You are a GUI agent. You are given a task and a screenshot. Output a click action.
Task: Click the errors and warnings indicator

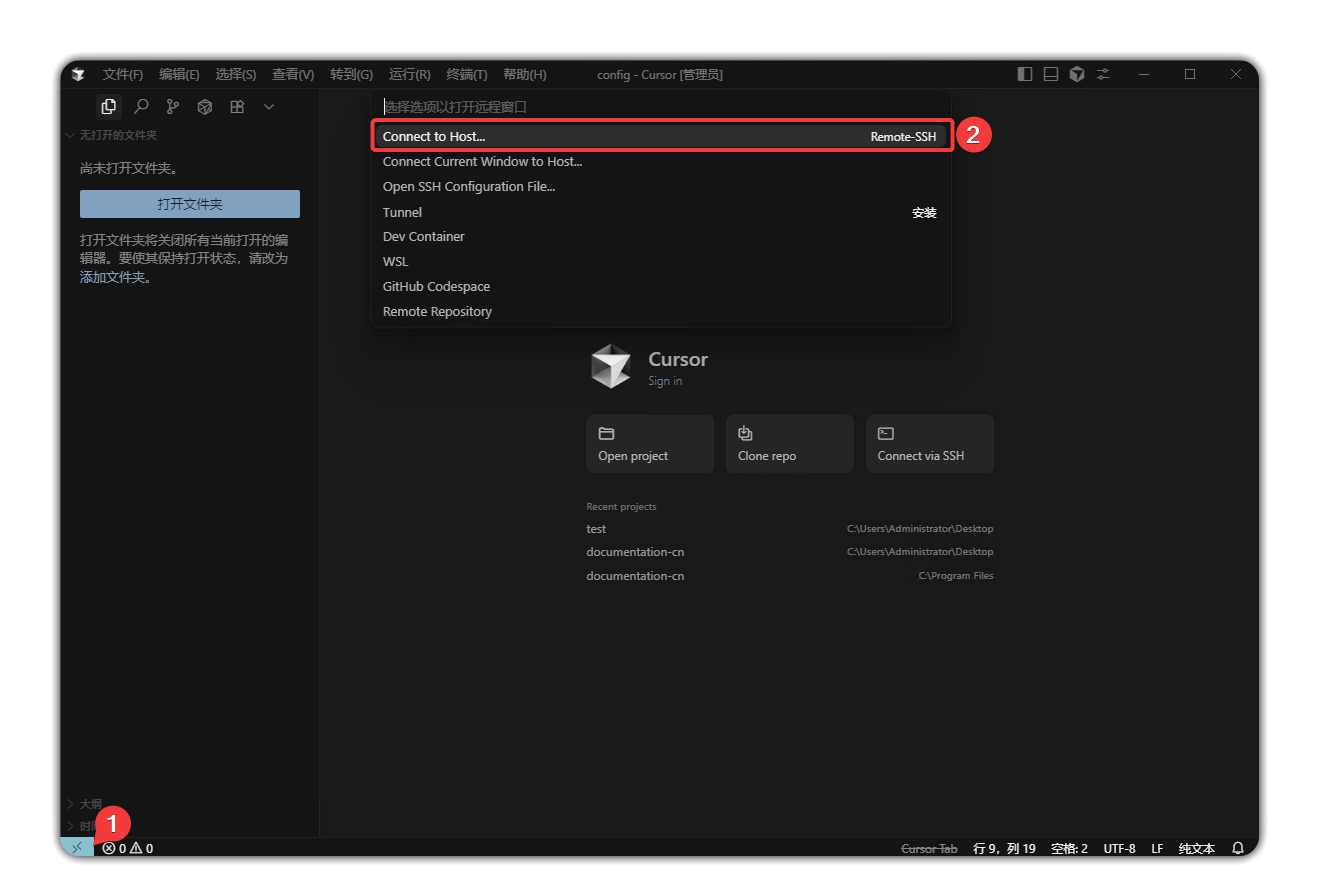click(x=128, y=848)
